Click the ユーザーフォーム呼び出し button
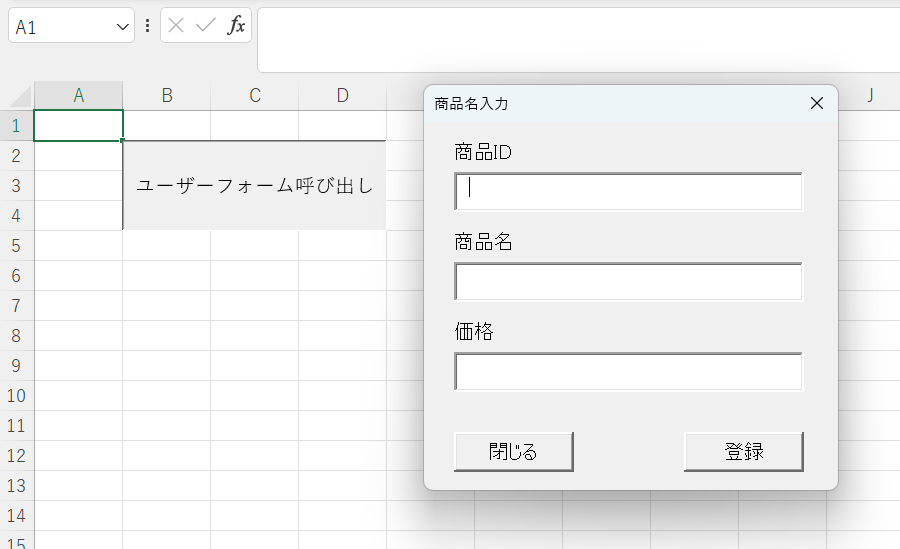The height and width of the screenshot is (549, 900). [x=254, y=185]
